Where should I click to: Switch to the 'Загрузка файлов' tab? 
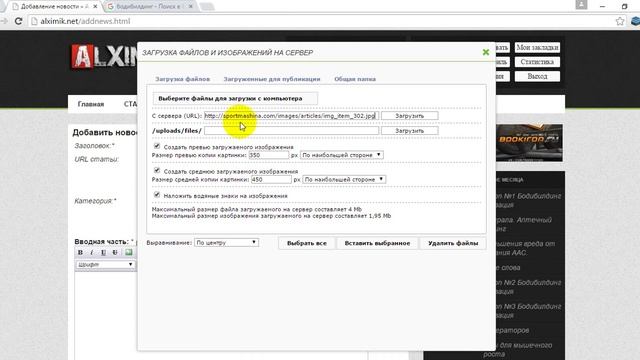182,79
